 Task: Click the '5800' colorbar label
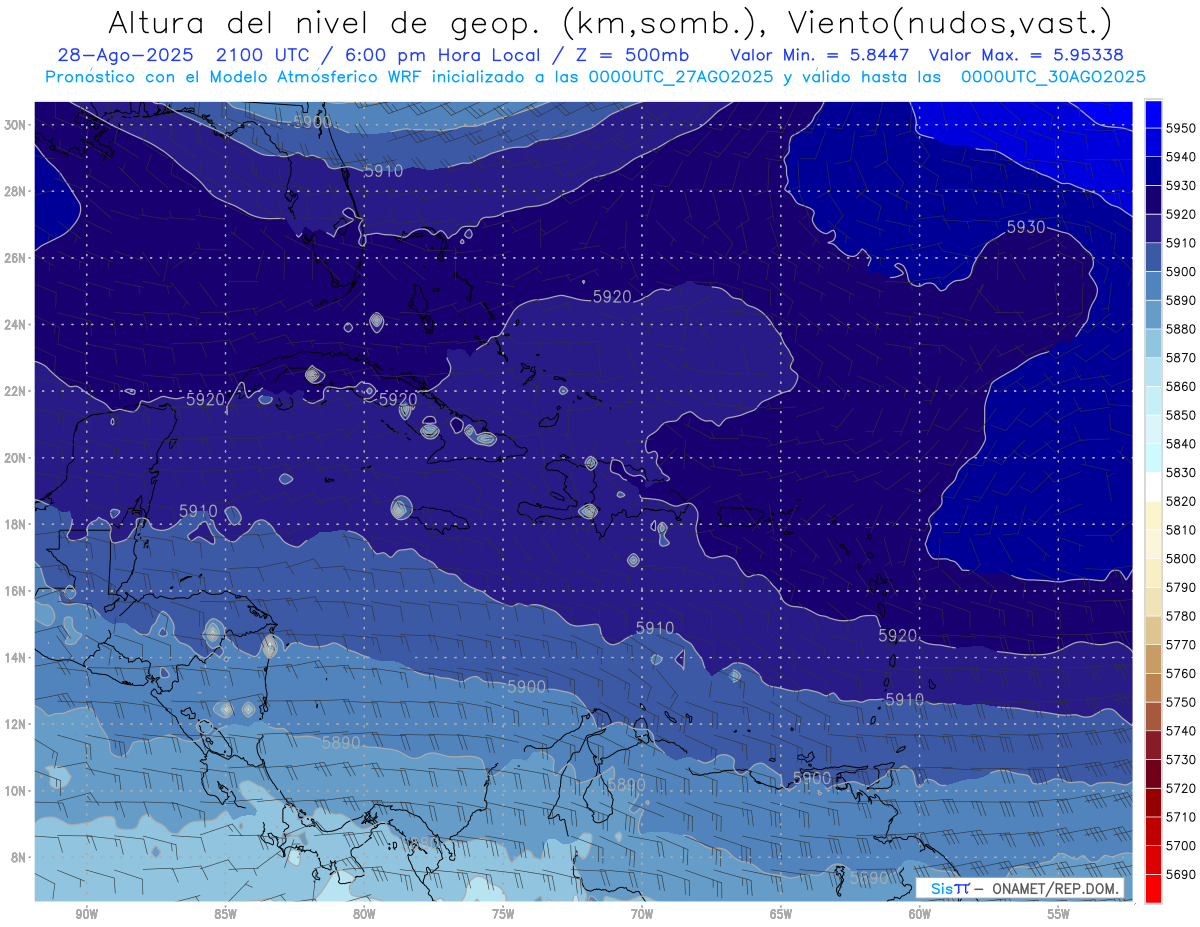(x=1180, y=558)
